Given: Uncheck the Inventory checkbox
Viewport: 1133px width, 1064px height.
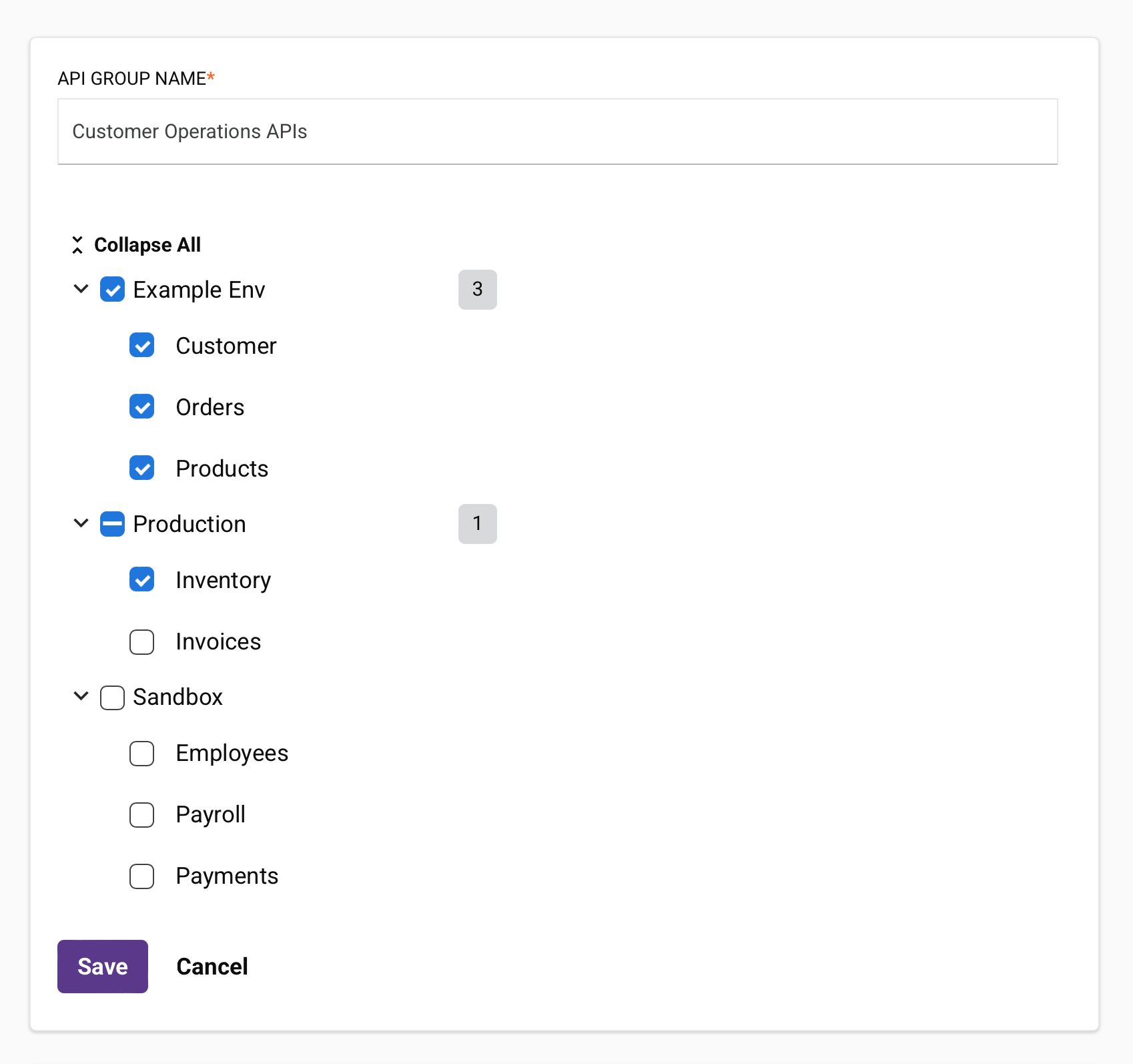Looking at the screenshot, I should pyautogui.click(x=141, y=580).
